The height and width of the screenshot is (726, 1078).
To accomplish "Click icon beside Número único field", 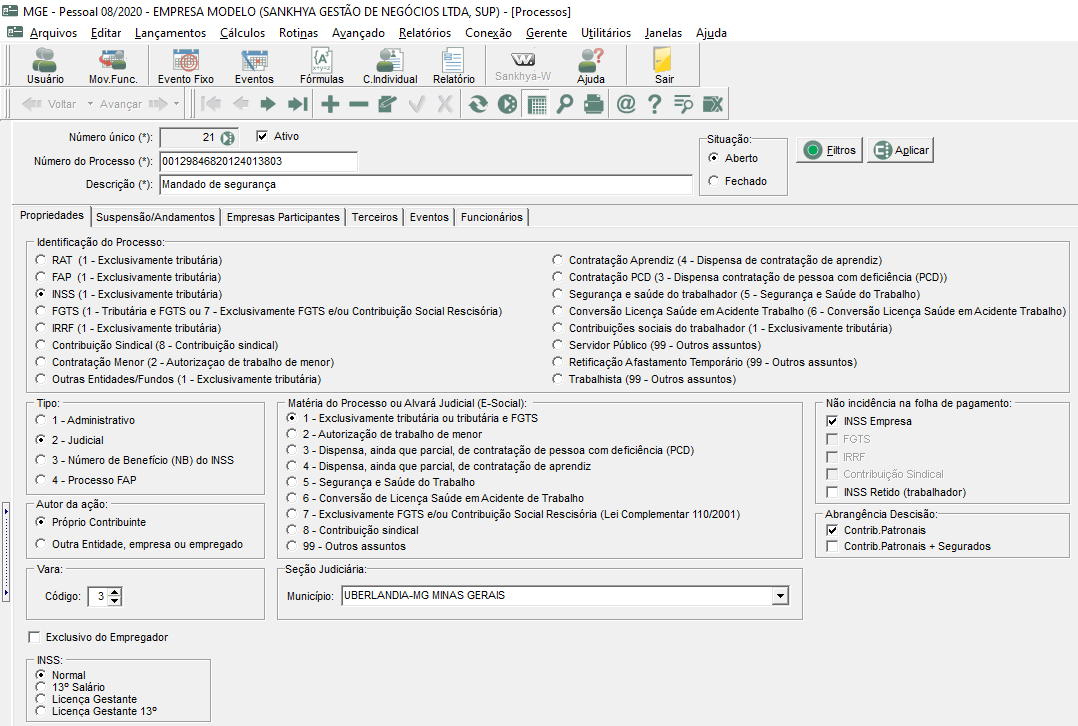I will click(x=228, y=138).
